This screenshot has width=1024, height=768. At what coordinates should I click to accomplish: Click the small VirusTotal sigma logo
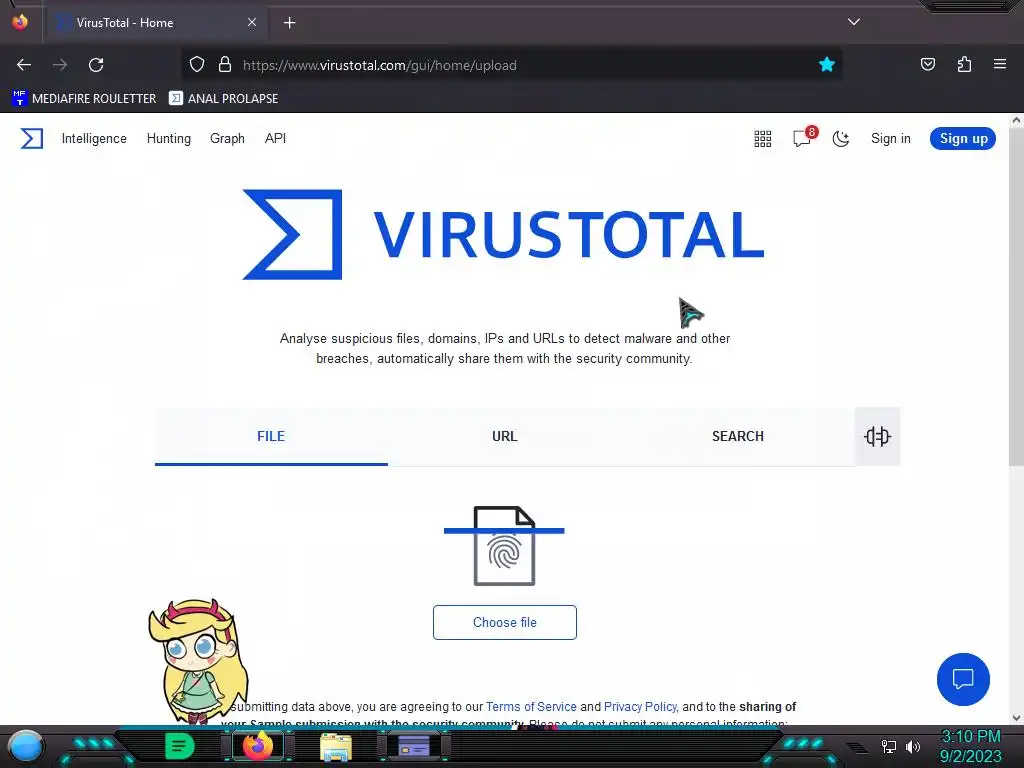tap(31, 138)
